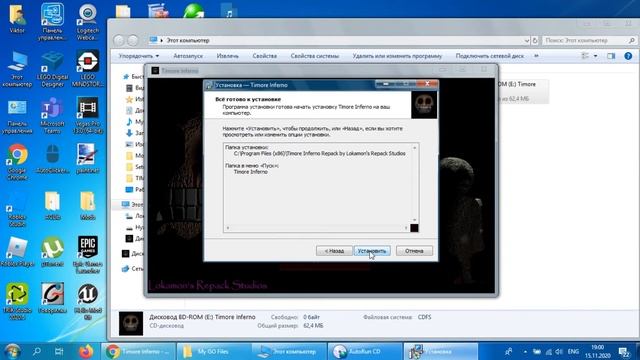Open the notification center icon in tray
The height and width of the screenshot is (360, 640).
(624, 351)
